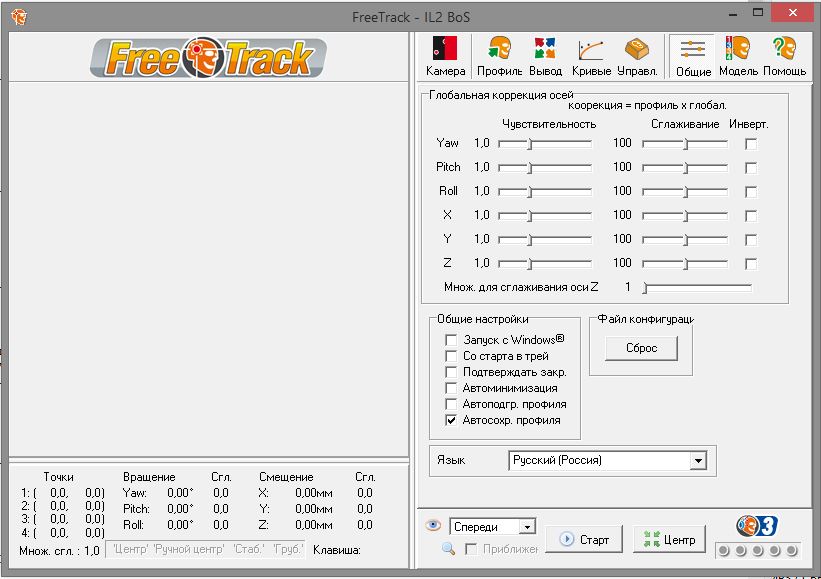Screen dimensions: 821x579
Task: Adjust the Pitch sensitivity slider
Action: click(x=545, y=168)
